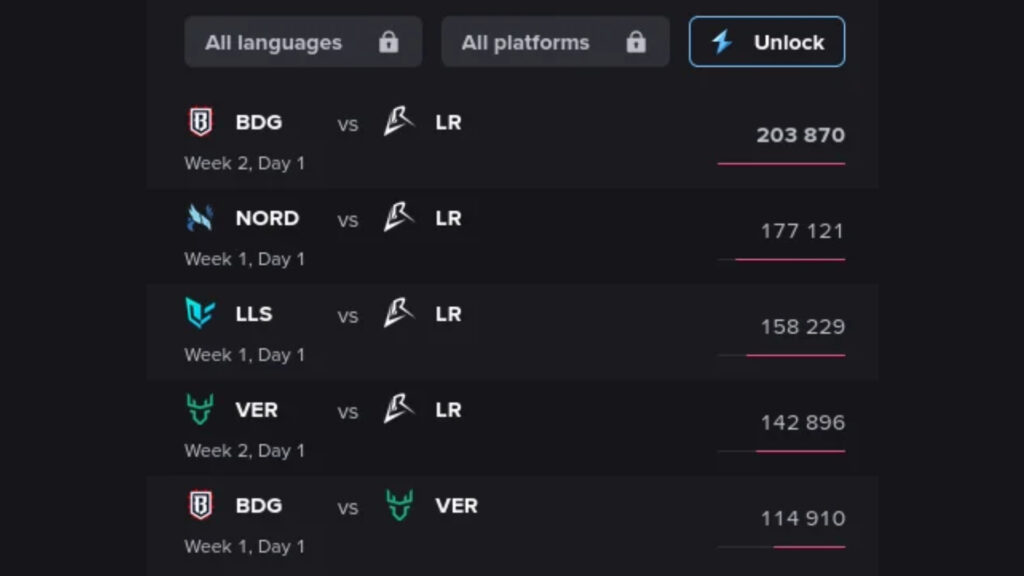Click the LR logo next to BDG

pos(396,122)
